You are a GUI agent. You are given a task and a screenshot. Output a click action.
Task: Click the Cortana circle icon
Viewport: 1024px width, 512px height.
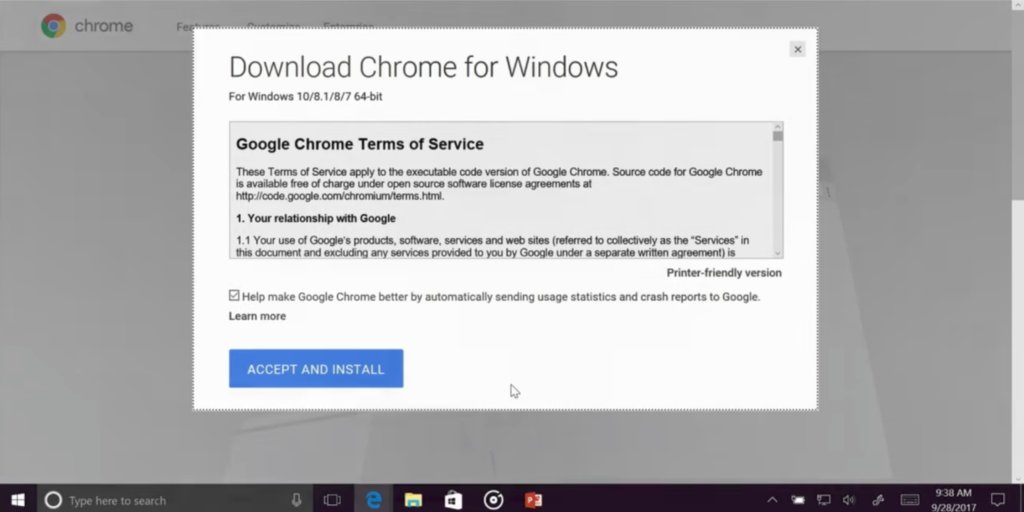point(53,500)
